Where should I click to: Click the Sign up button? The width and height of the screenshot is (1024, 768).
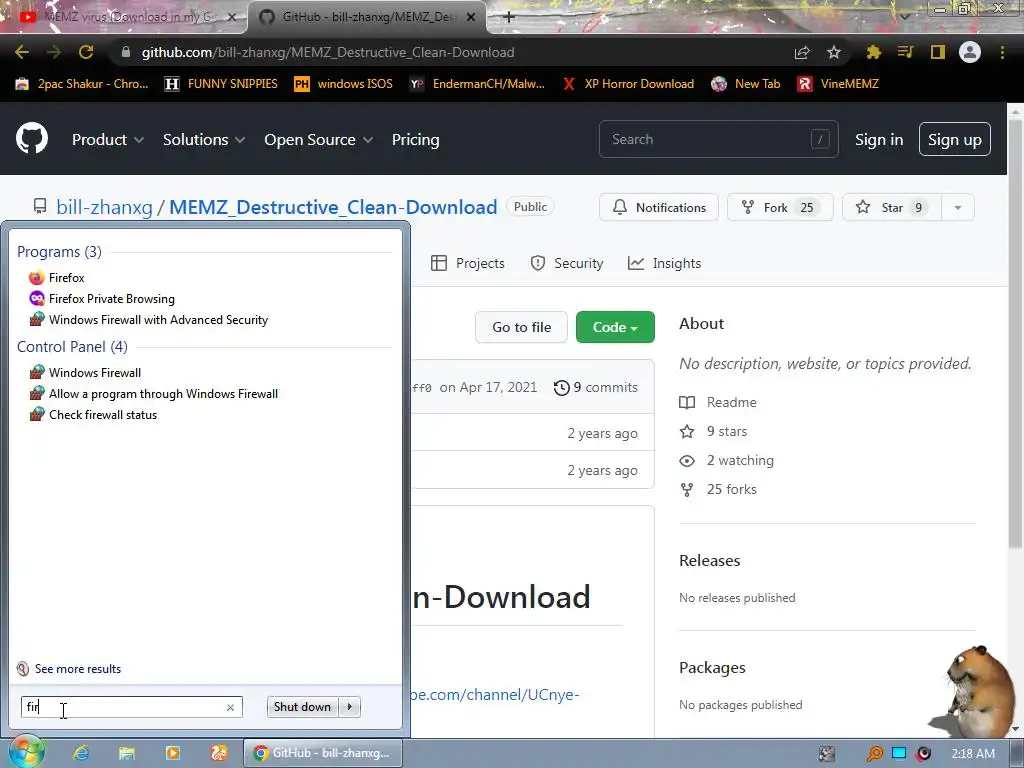tap(955, 139)
